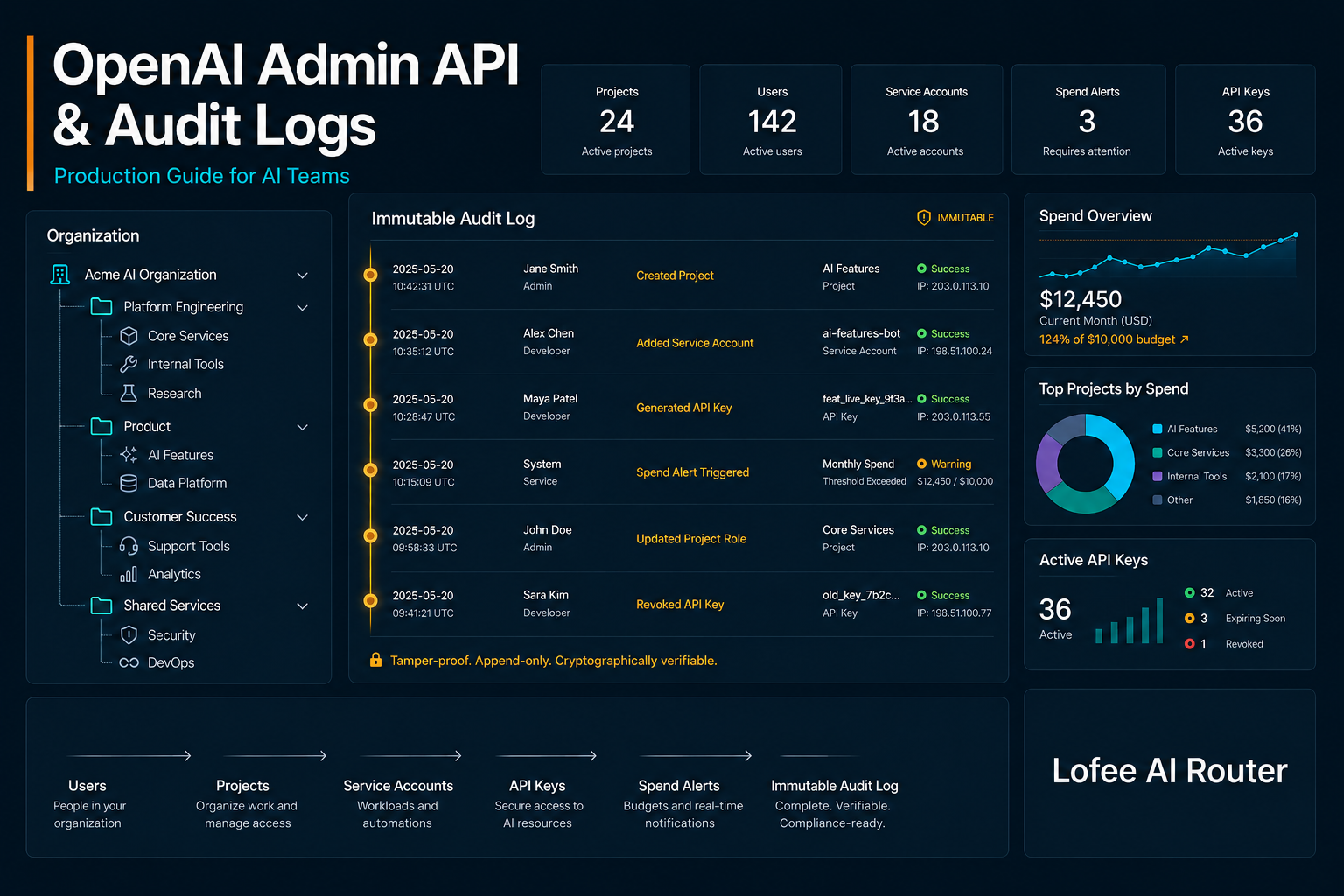Click the Spend Alert Triggered action text
1344x896 pixels.
692,472
